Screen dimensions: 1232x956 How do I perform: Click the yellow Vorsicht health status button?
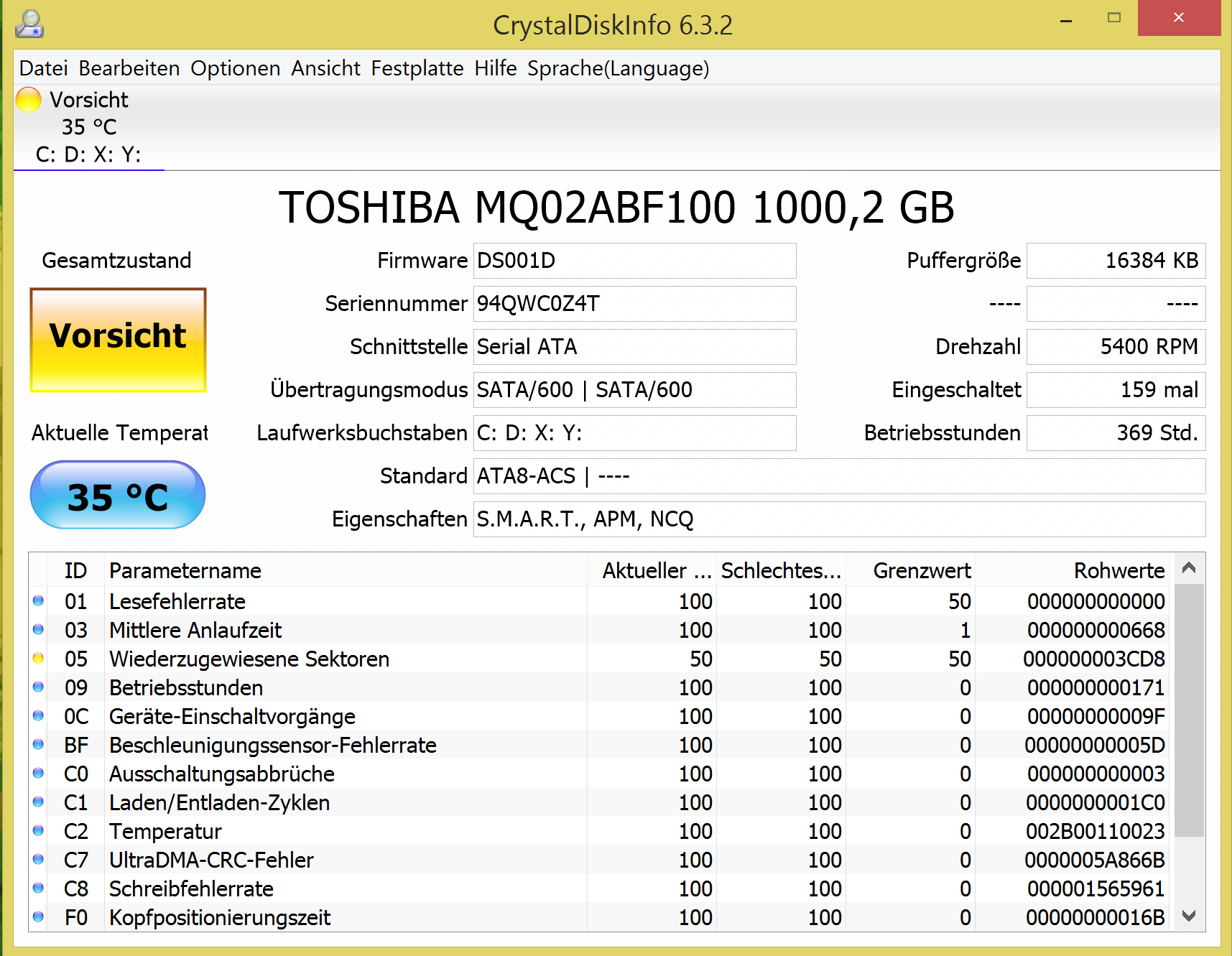click(x=118, y=340)
